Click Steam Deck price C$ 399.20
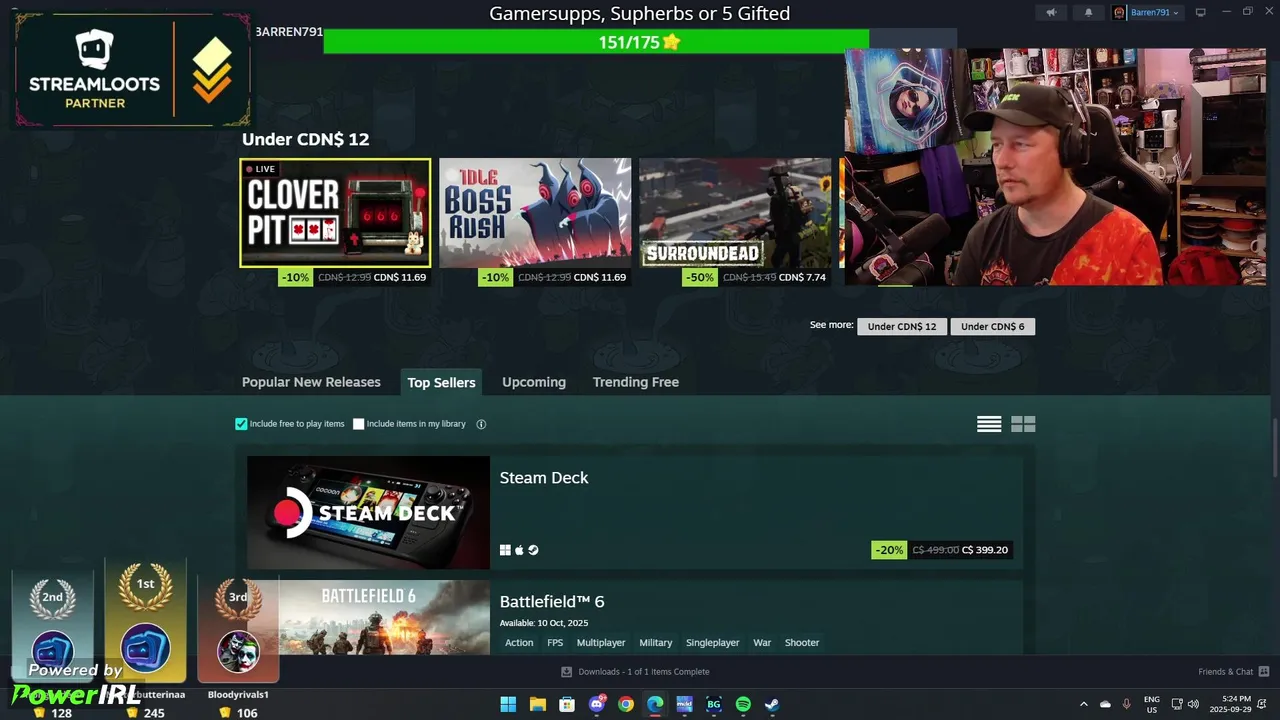Screen dimensions: 1280x720 (x=985, y=550)
